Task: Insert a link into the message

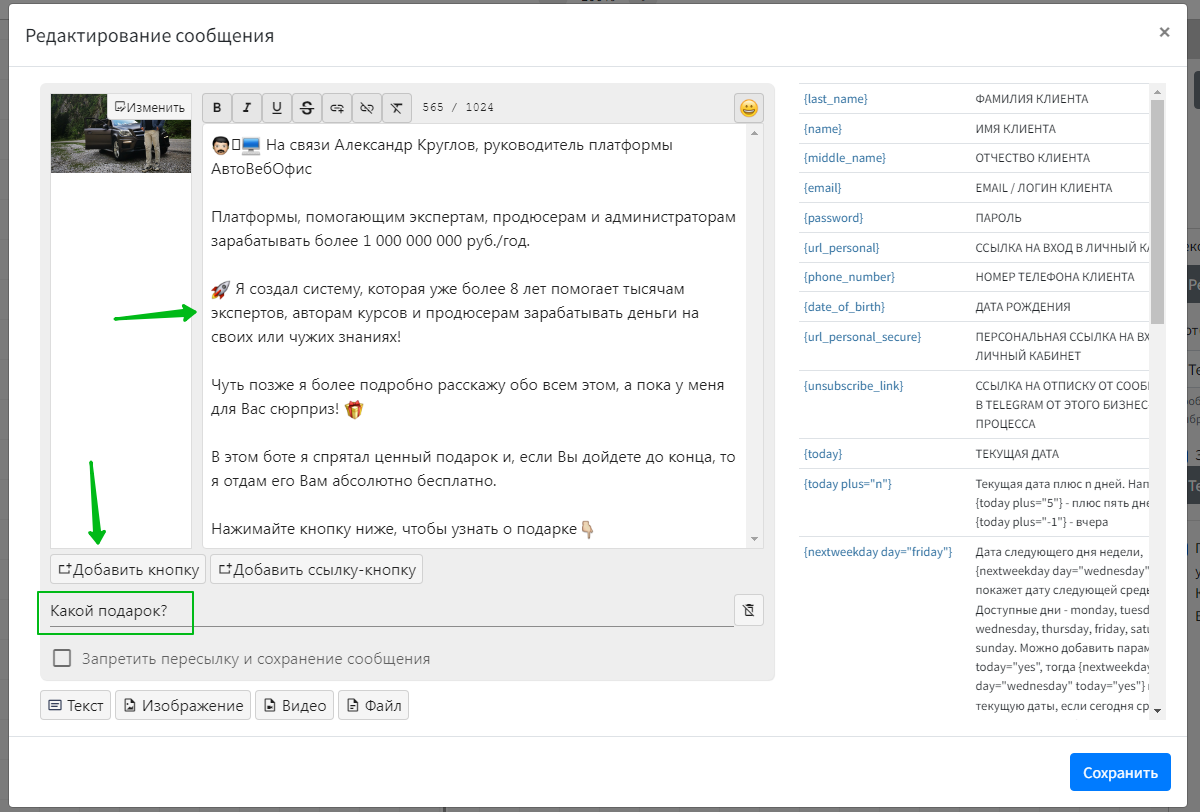Action: tap(337, 108)
